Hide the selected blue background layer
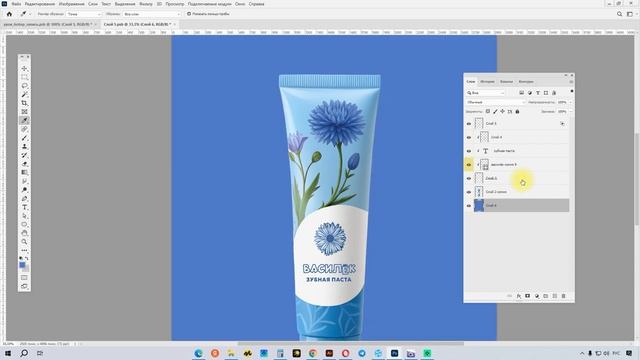The height and width of the screenshot is (360, 640). (x=469, y=206)
